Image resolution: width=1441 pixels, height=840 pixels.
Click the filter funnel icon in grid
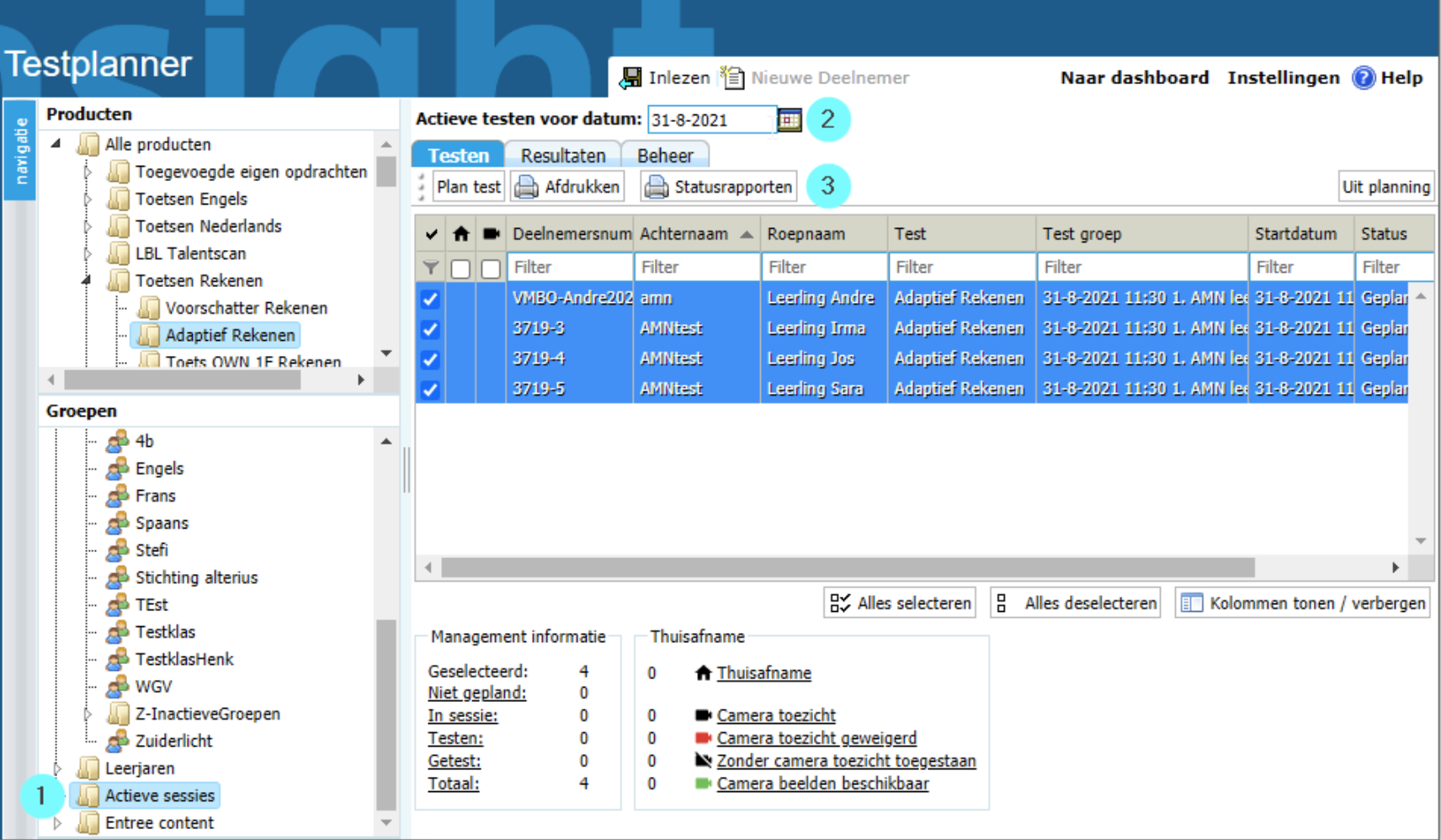point(430,268)
